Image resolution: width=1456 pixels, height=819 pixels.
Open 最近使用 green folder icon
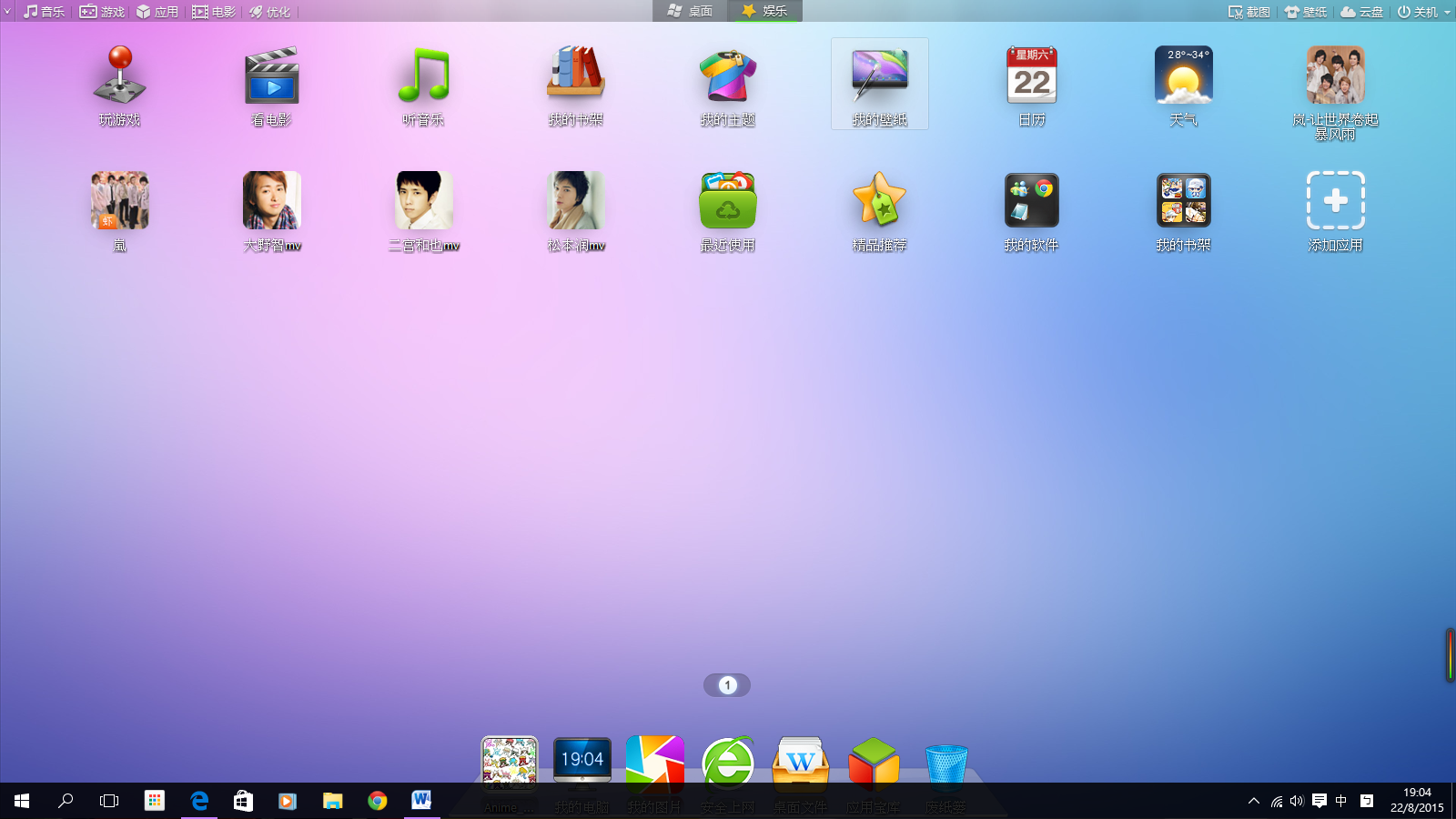coord(727,201)
